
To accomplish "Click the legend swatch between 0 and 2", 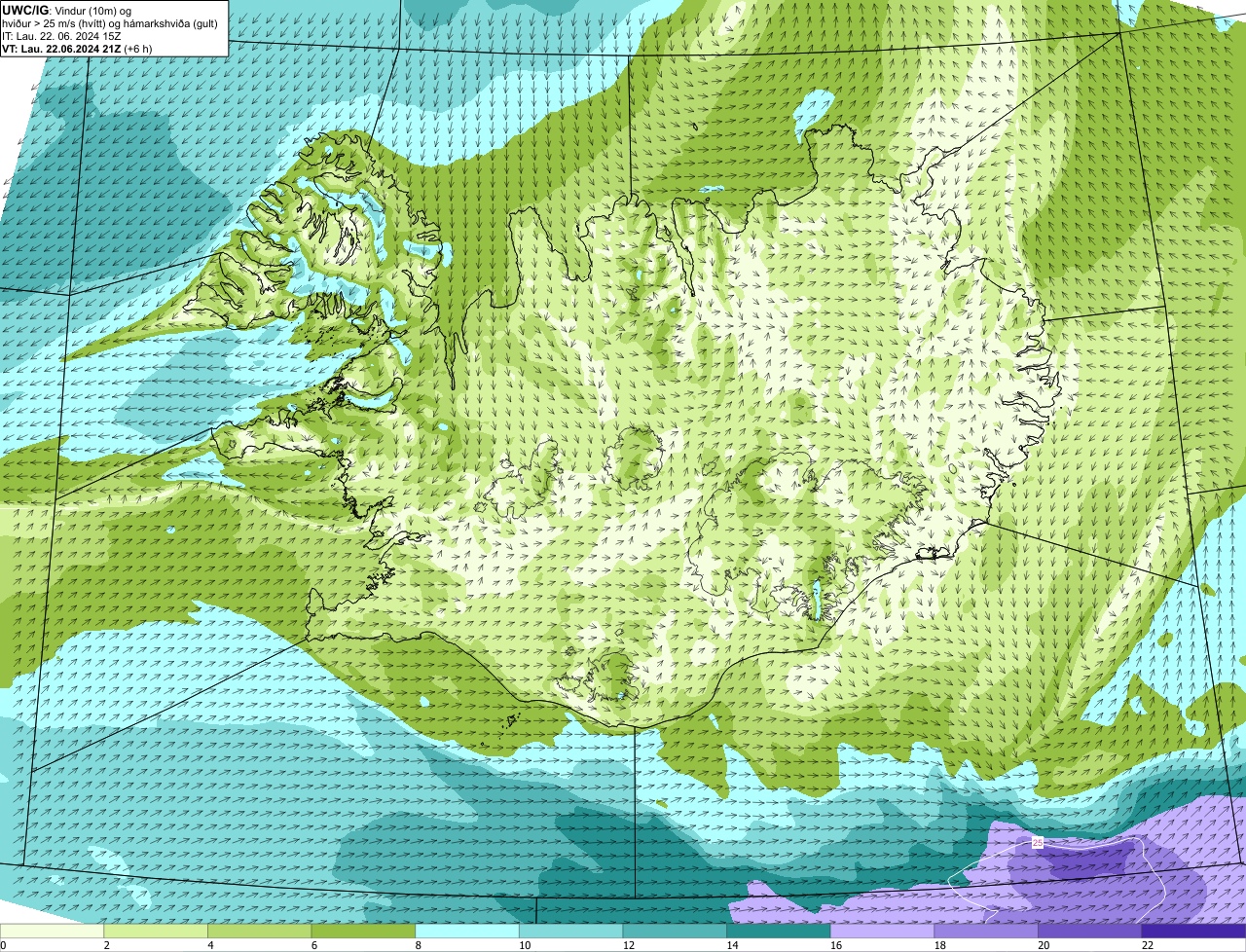I will [52, 931].
